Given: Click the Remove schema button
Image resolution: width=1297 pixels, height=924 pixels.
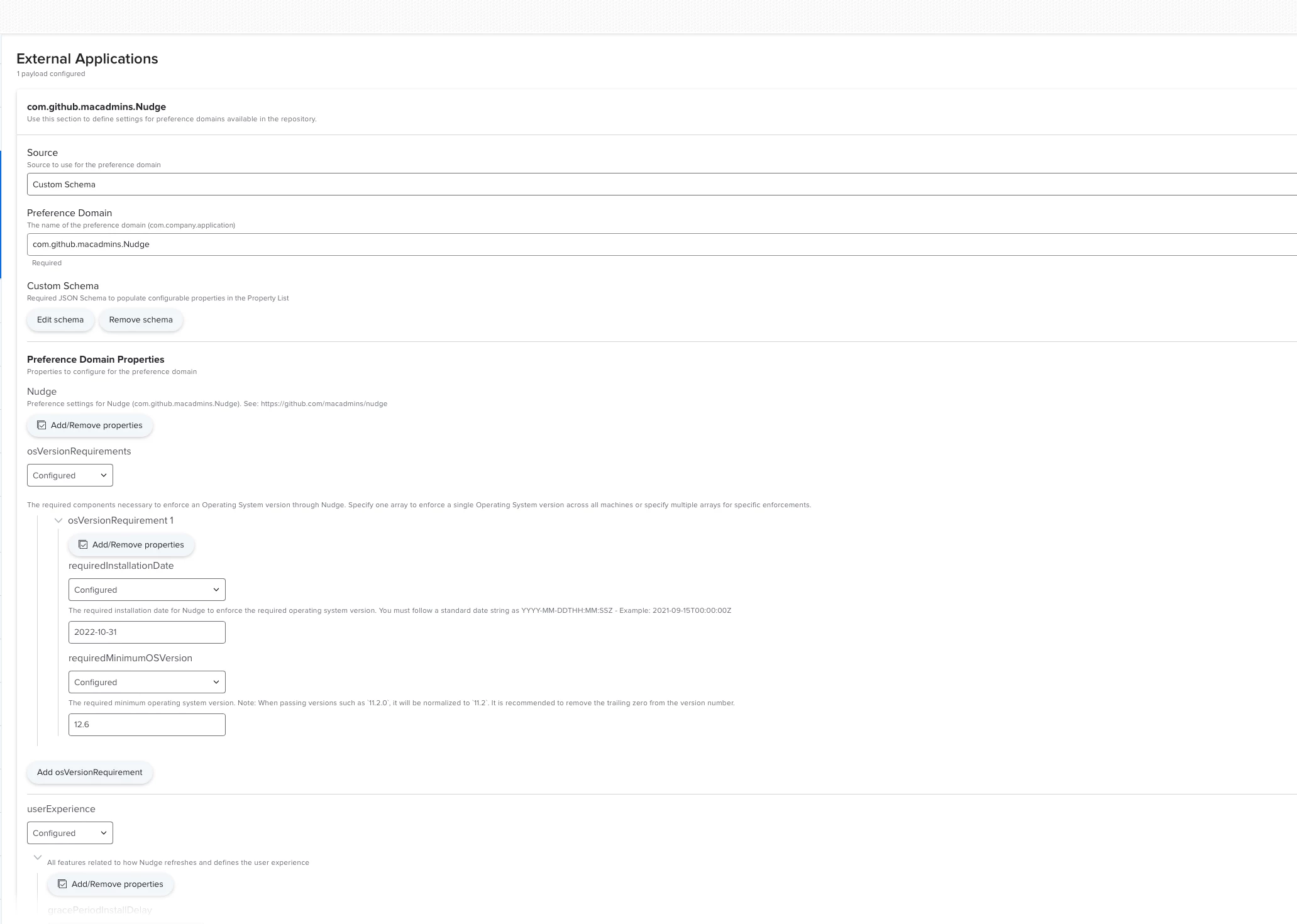Looking at the screenshot, I should [141, 320].
